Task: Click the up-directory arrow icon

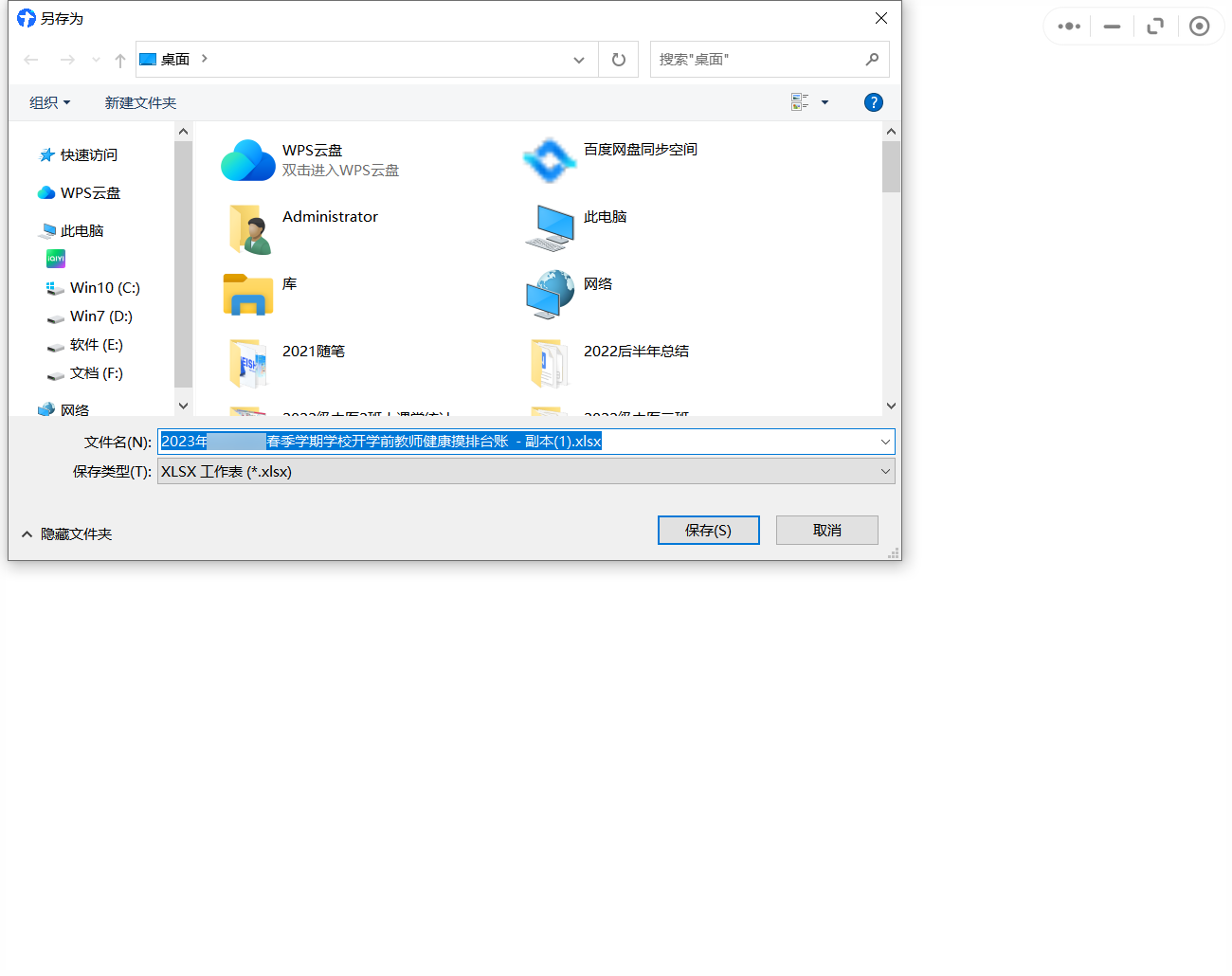Action: click(x=120, y=61)
